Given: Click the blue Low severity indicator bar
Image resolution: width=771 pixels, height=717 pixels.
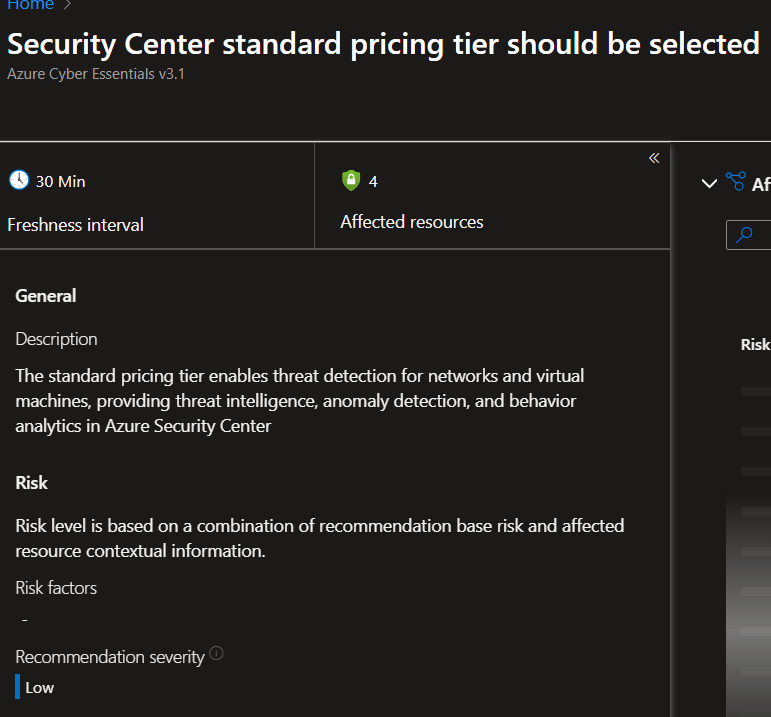Looking at the screenshot, I should click(18, 687).
